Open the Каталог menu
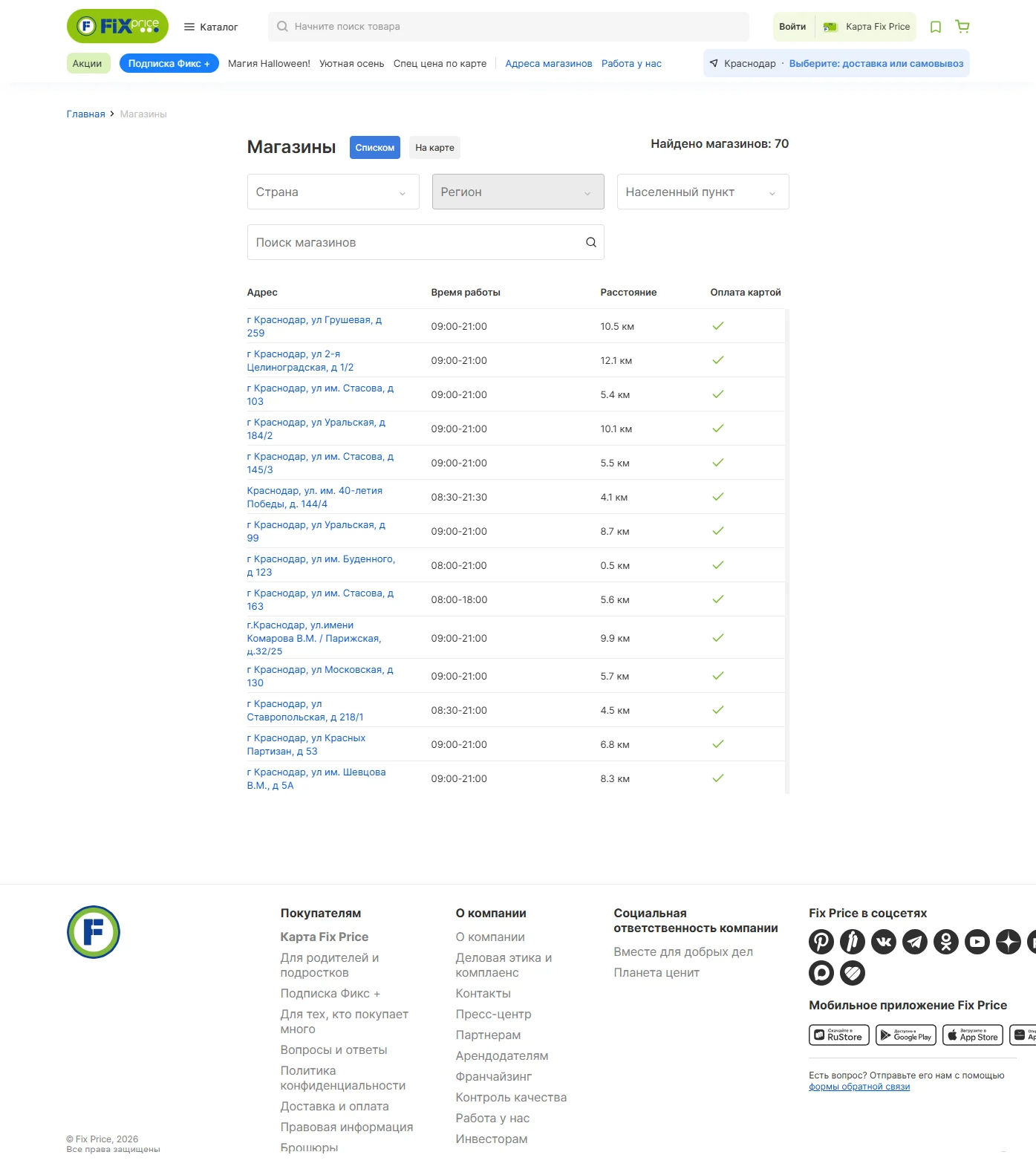 point(211,27)
